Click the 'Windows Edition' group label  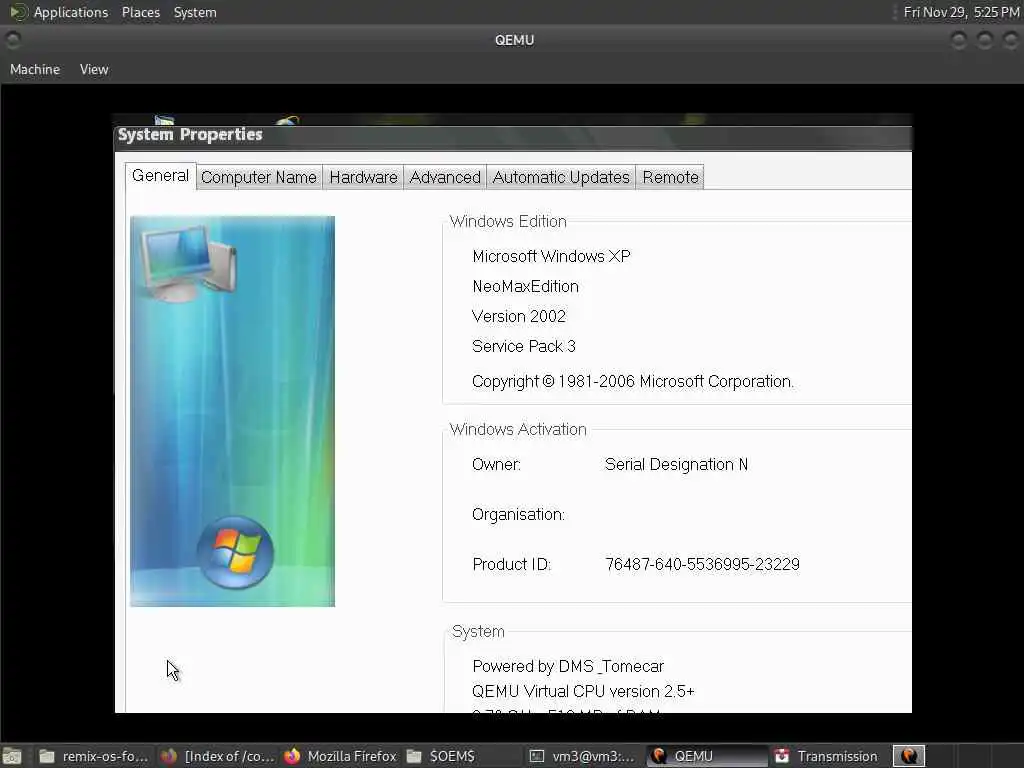(508, 221)
